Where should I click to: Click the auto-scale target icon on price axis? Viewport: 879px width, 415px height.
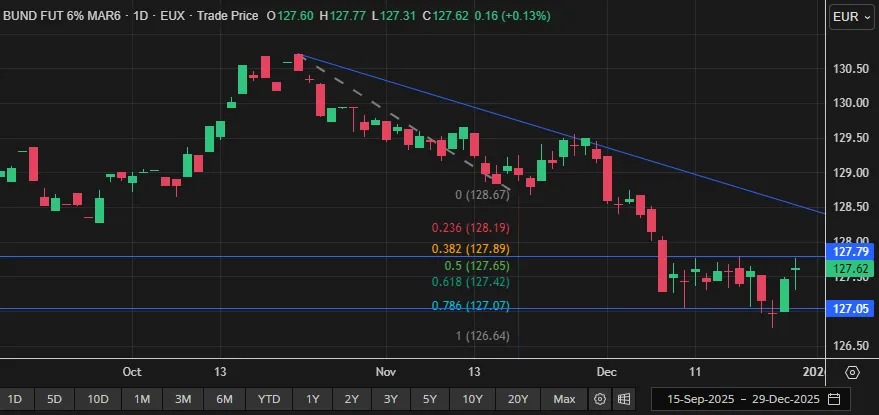point(852,372)
